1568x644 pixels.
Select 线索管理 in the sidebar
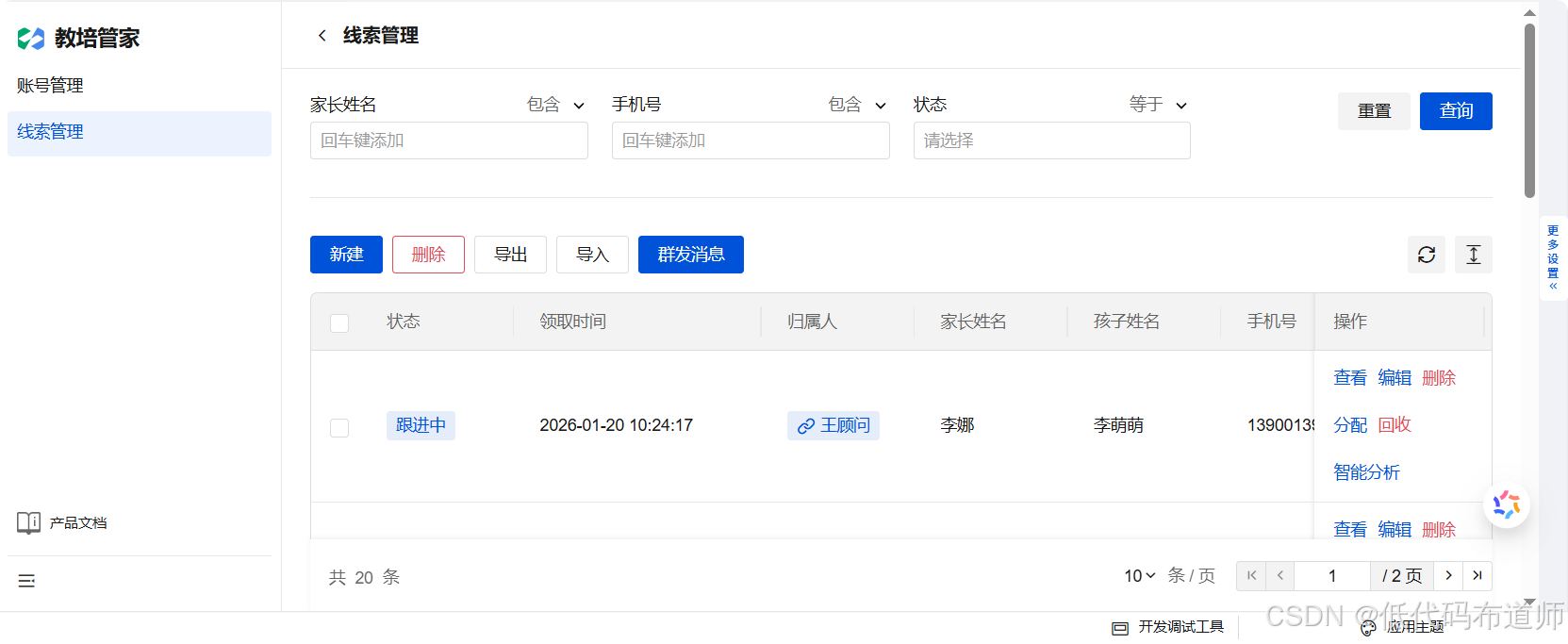140,133
